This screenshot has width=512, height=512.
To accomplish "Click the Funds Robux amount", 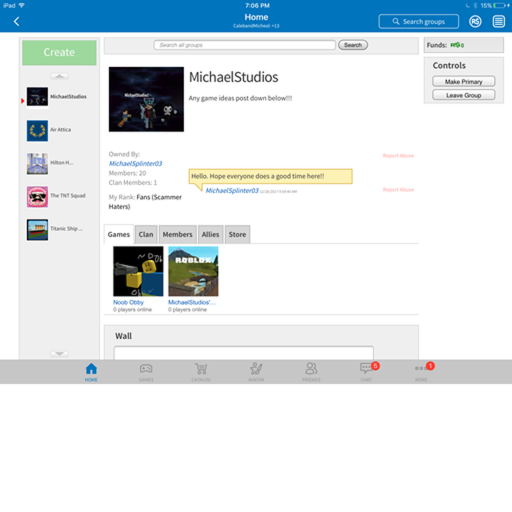I will (x=457, y=45).
